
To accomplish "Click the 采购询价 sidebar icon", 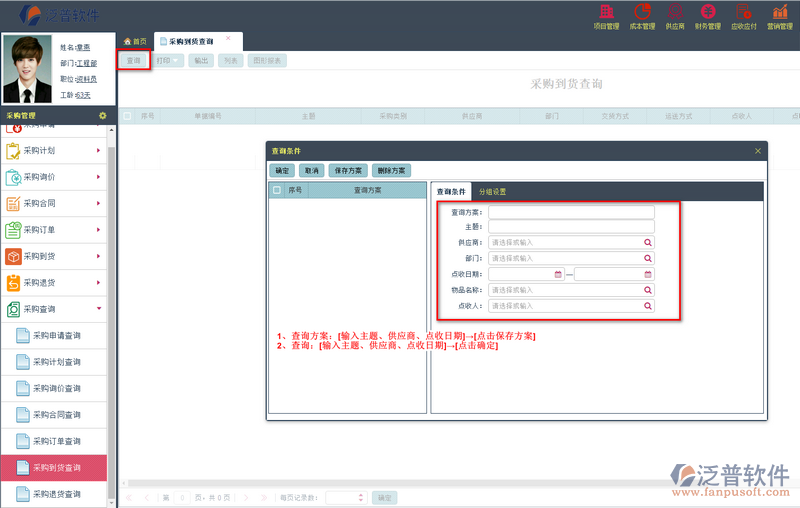I will [x=13, y=177].
